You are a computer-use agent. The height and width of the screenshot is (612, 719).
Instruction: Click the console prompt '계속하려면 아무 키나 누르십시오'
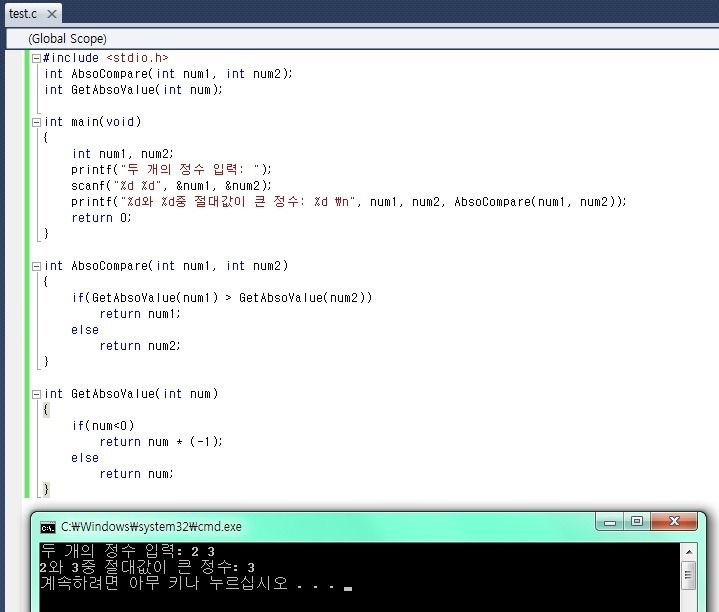click(x=164, y=583)
